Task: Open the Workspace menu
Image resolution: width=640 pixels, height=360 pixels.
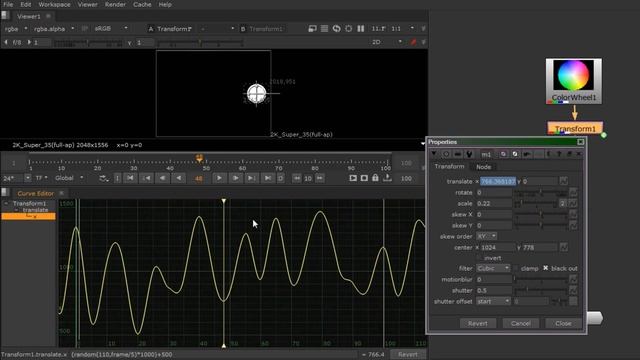Action: (x=54, y=4)
